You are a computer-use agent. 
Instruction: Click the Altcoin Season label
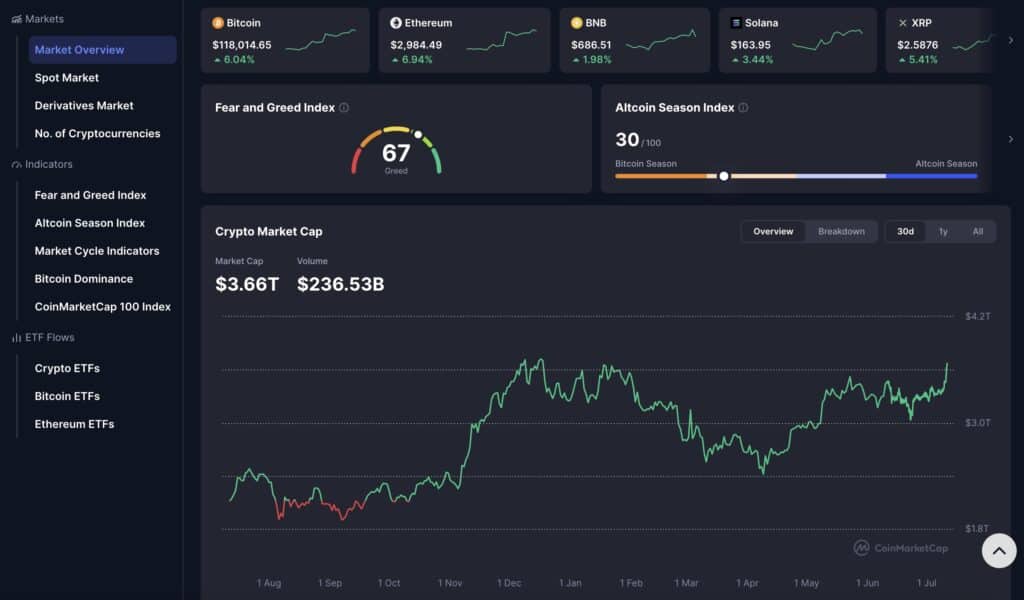click(x=946, y=164)
